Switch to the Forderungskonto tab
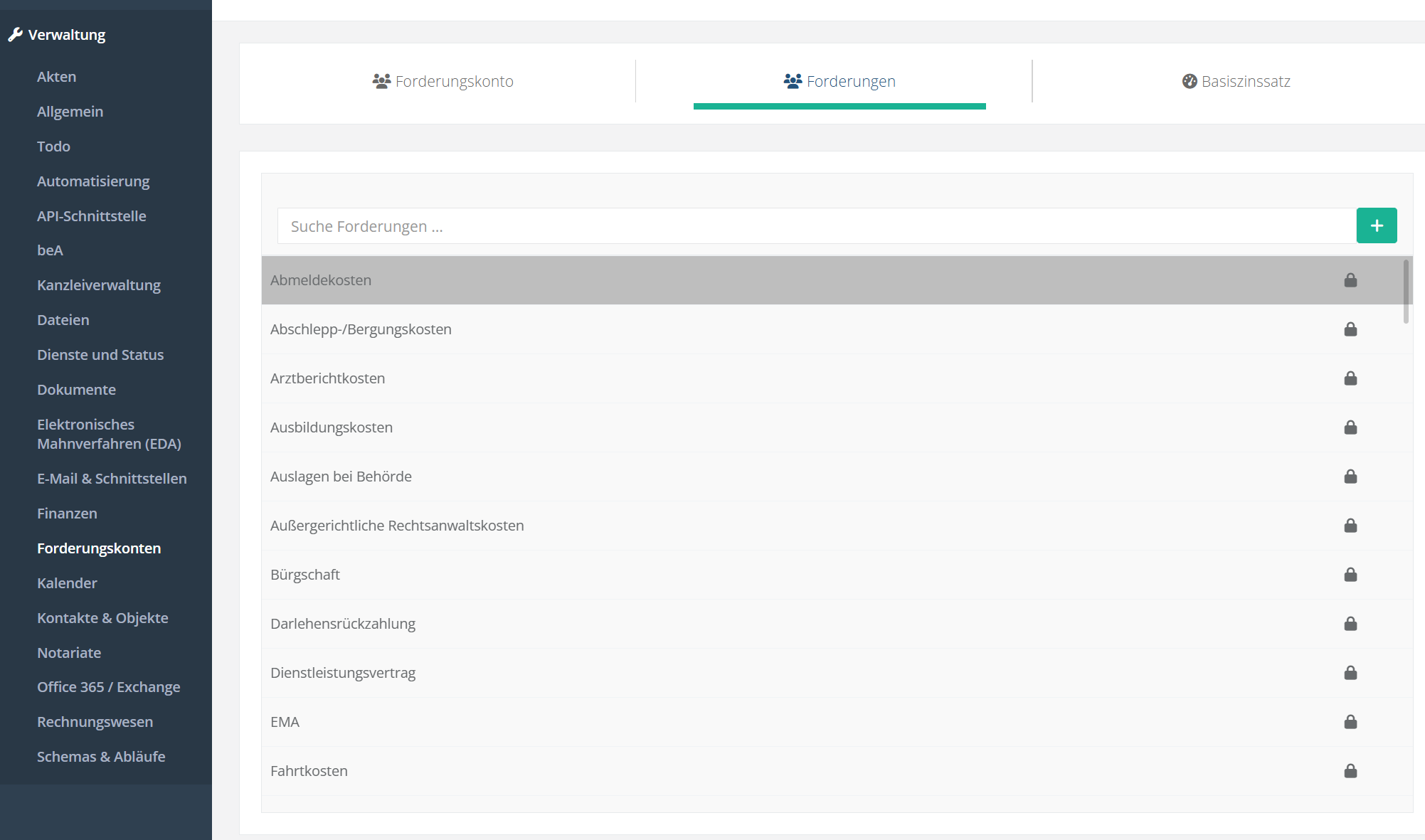Screen dimensions: 1425x840 tap(443, 81)
